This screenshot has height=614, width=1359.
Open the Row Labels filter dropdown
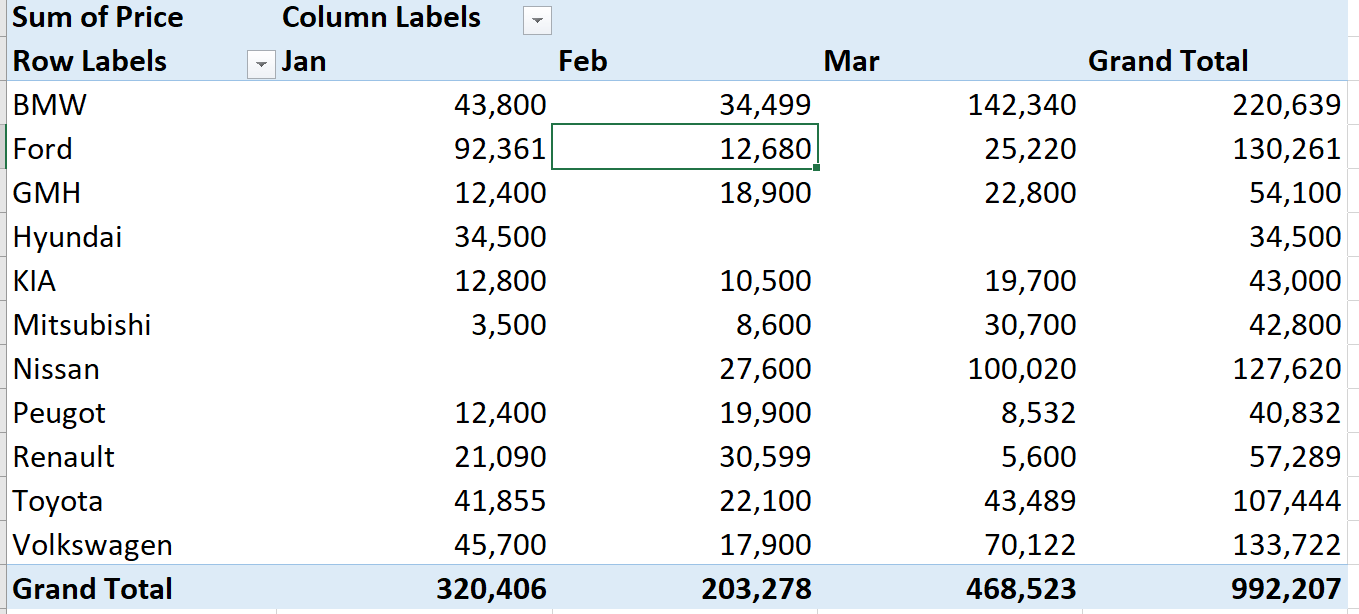click(260, 64)
